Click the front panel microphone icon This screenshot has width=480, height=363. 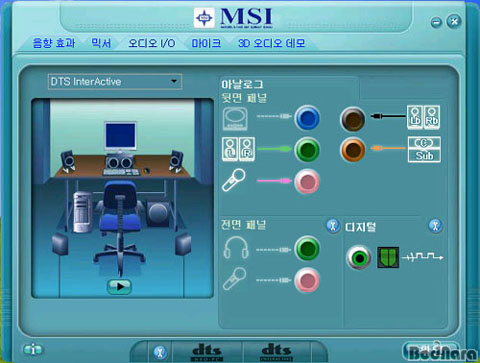pyautogui.click(x=234, y=278)
